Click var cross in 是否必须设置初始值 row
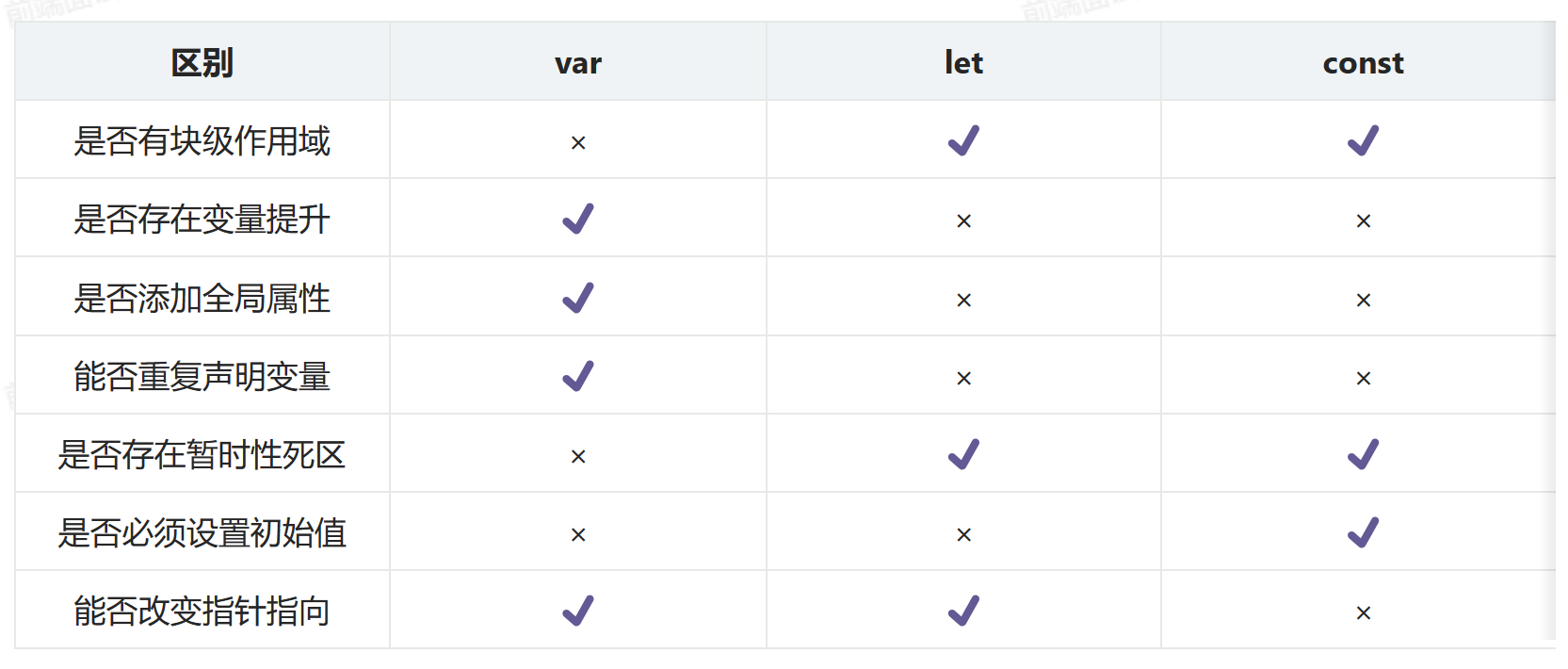1568x669 pixels. pos(578,535)
